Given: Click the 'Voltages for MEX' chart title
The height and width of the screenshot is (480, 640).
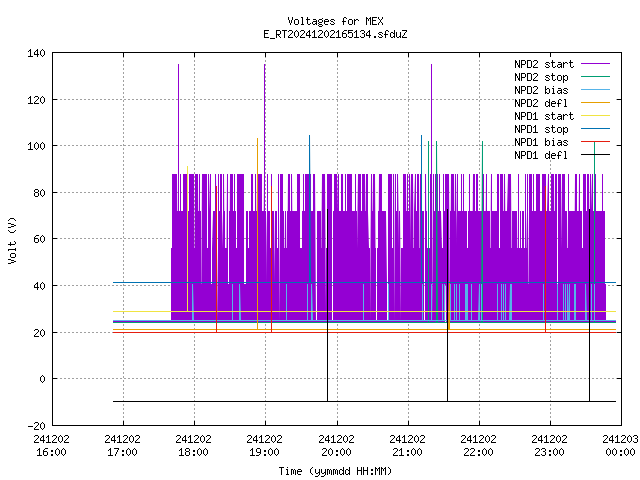Looking at the screenshot, I should click(x=335, y=21).
